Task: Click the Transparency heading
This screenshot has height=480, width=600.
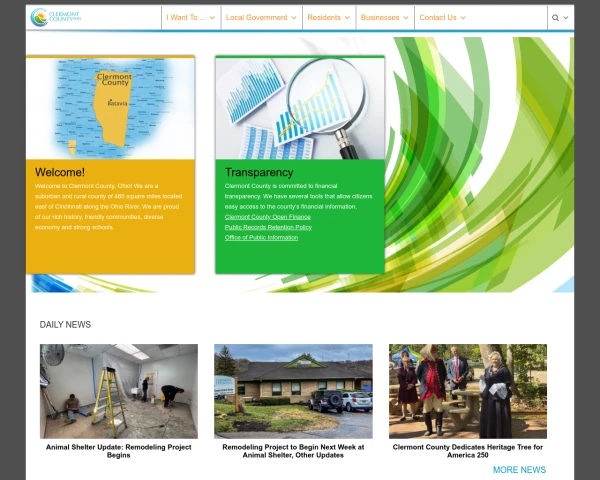Action: [x=259, y=172]
